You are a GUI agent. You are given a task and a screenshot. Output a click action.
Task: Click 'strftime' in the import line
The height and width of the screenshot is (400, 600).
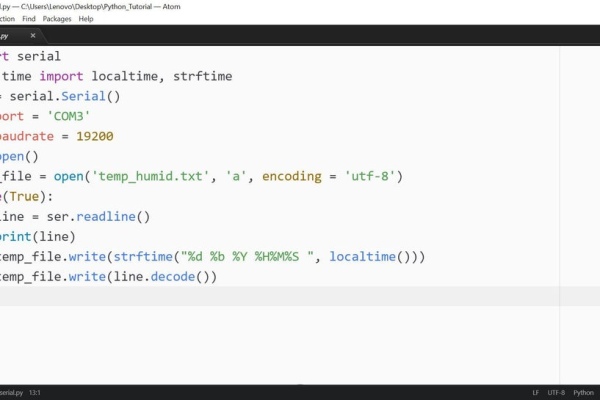pyautogui.click(x=202, y=76)
